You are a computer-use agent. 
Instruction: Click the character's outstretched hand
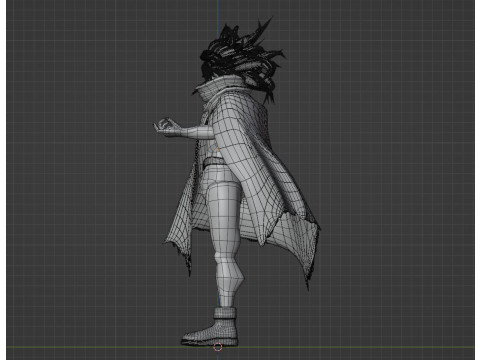(166, 127)
